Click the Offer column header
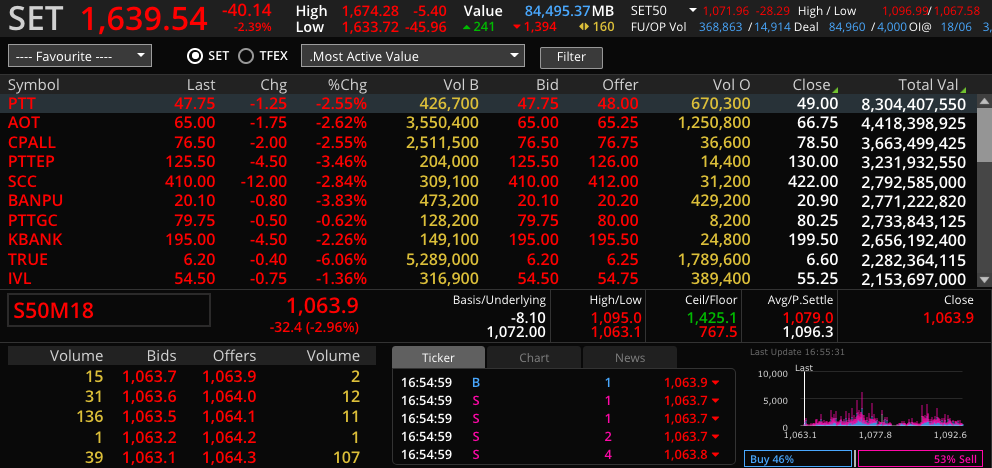The height and width of the screenshot is (468, 992). 620,85
